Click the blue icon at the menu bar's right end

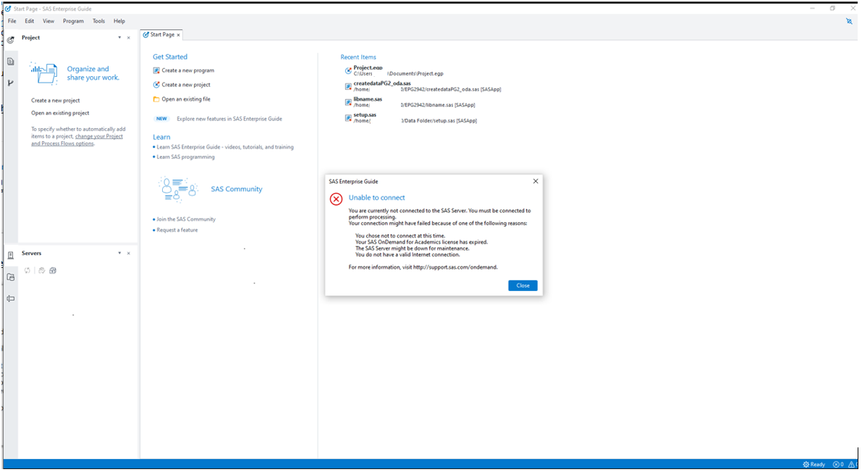pyautogui.click(x=849, y=21)
